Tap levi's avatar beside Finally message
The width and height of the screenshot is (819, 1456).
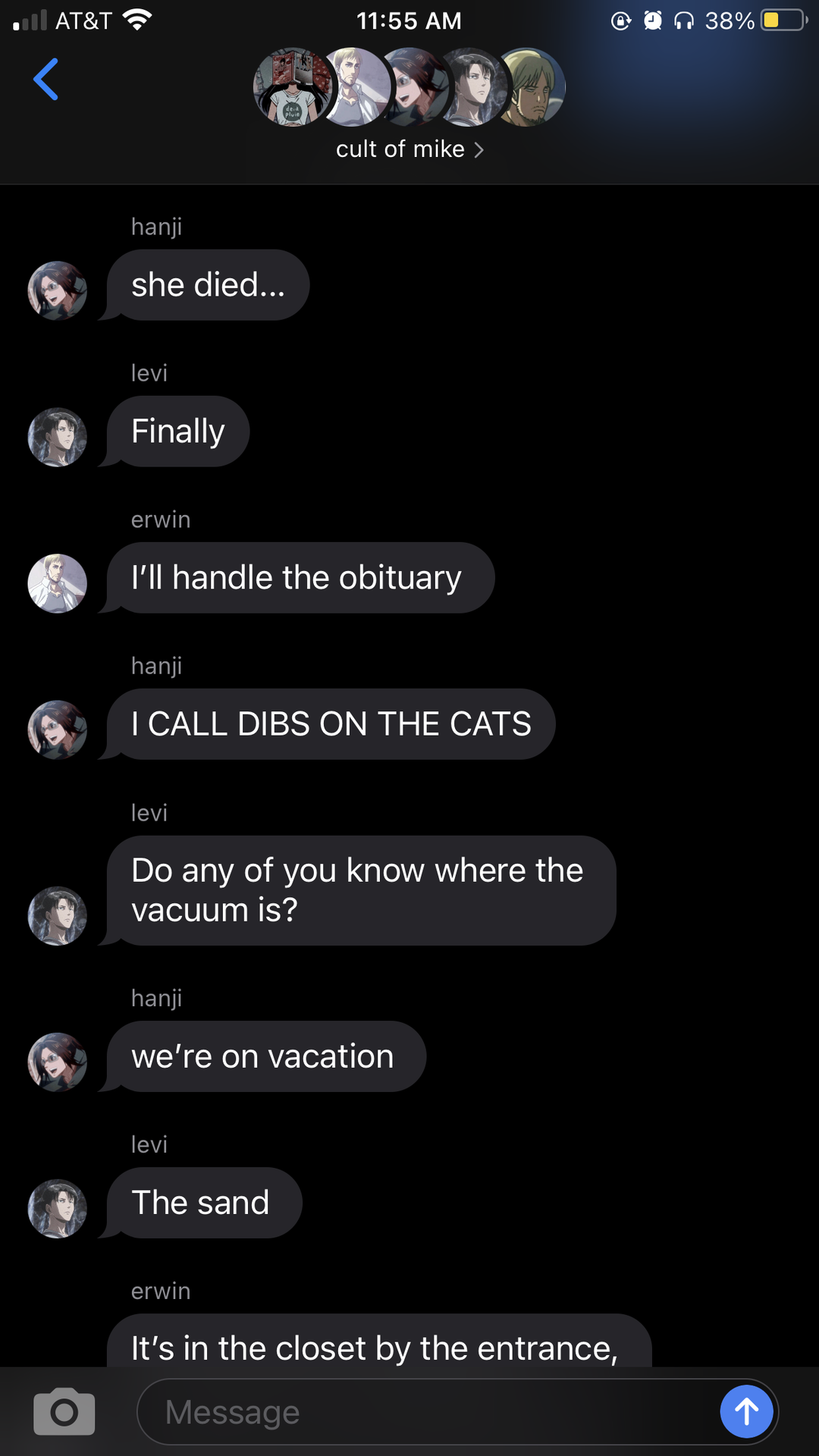[x=58, y=438]
